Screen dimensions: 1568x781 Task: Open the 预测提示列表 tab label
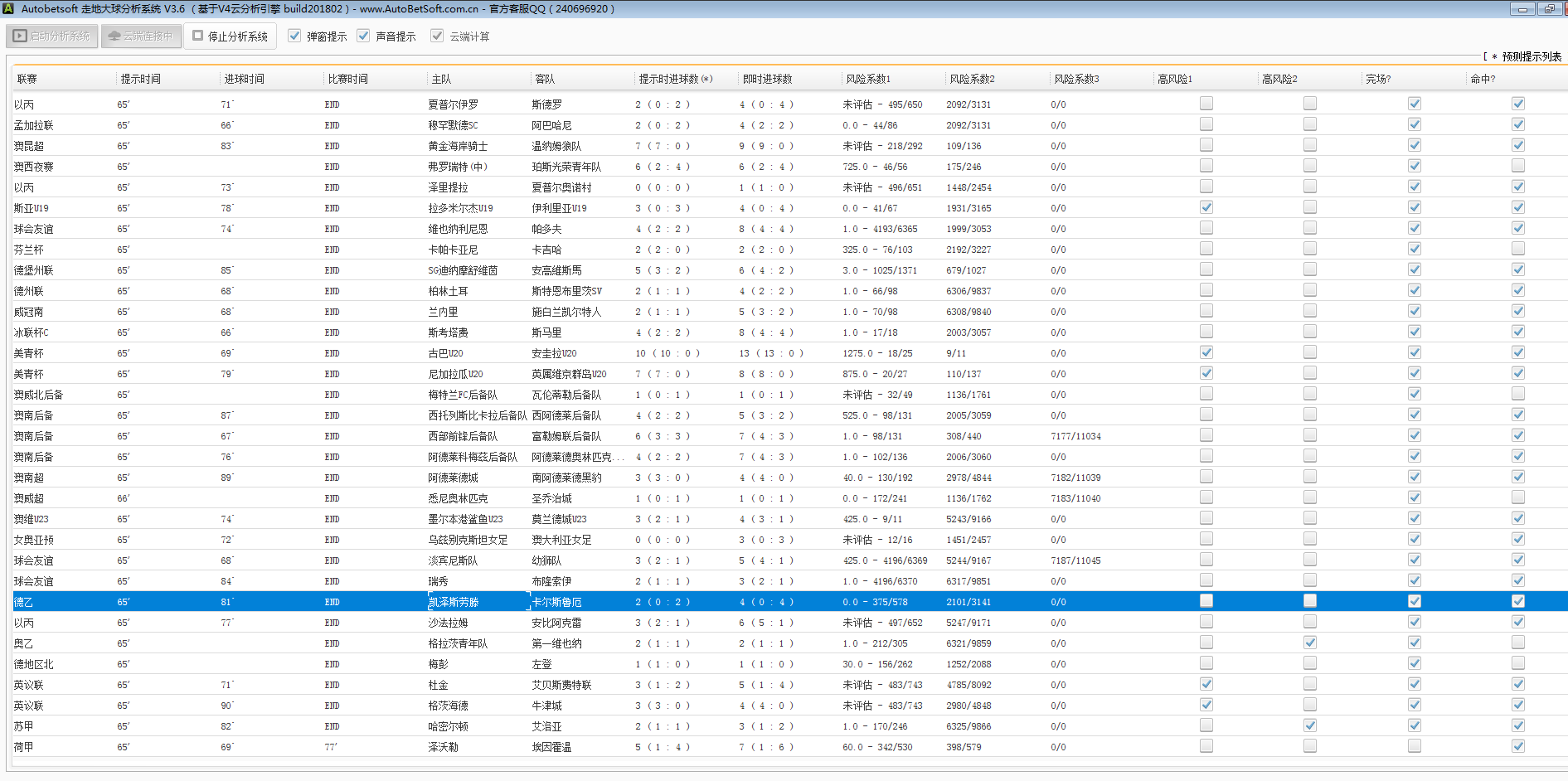tap(1531, 56)
